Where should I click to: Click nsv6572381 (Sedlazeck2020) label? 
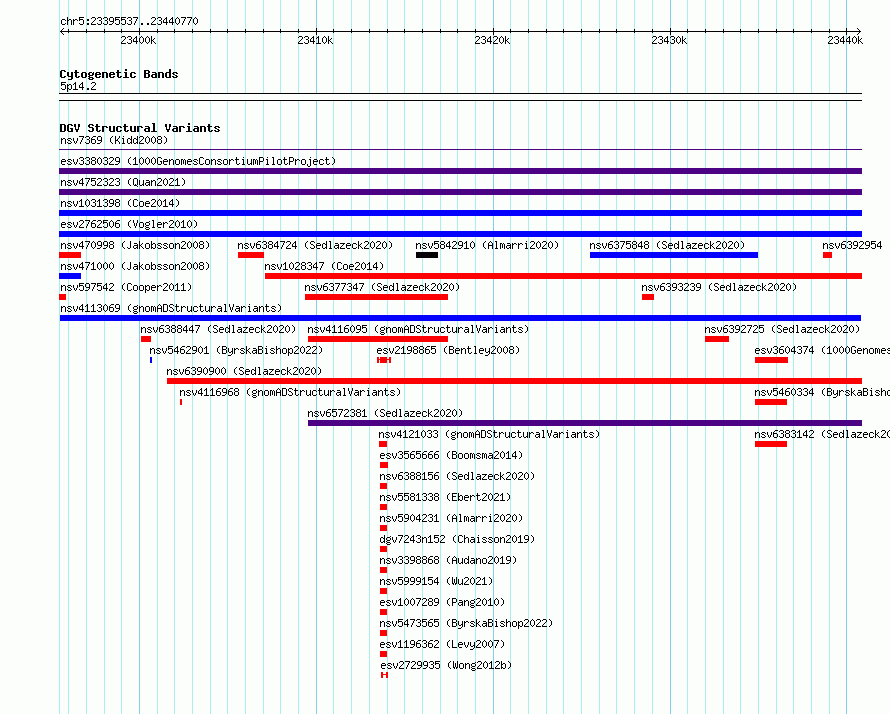click(x=385, y=413)
